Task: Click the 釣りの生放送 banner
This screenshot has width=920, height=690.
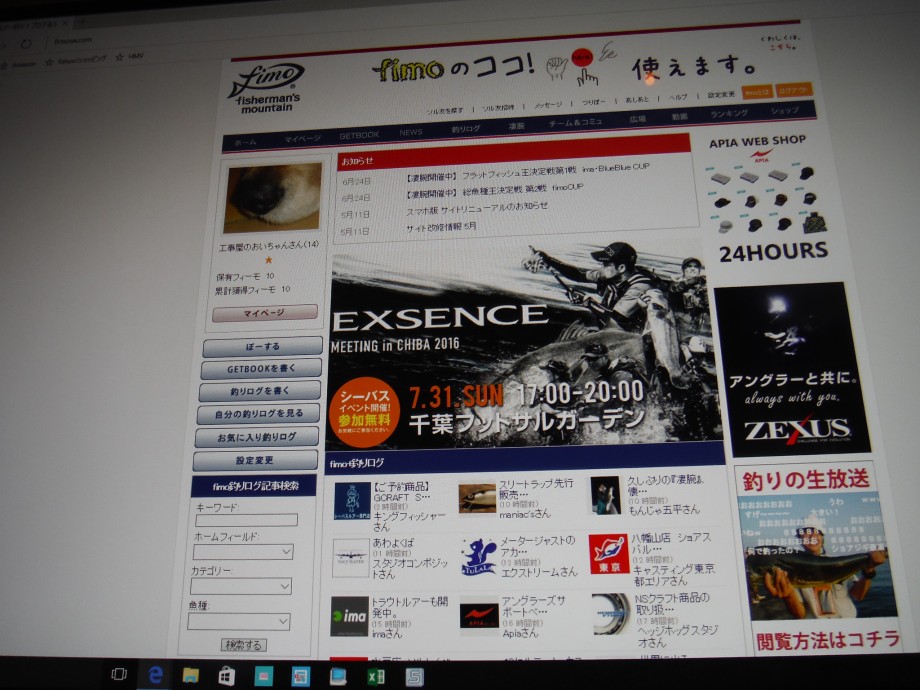Action: click(x=817, y=558)
